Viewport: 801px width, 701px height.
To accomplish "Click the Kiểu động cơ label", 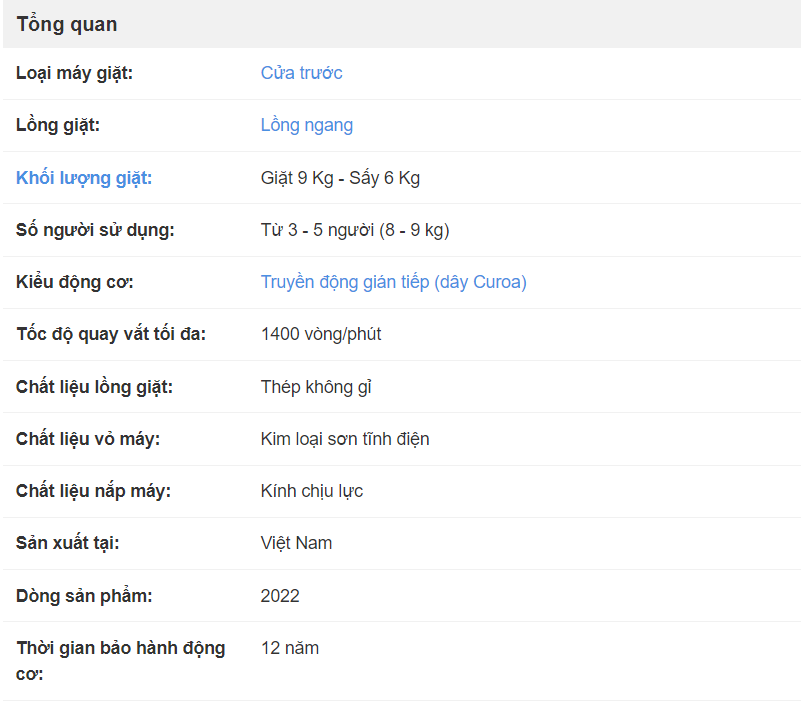I will [75, 282].
